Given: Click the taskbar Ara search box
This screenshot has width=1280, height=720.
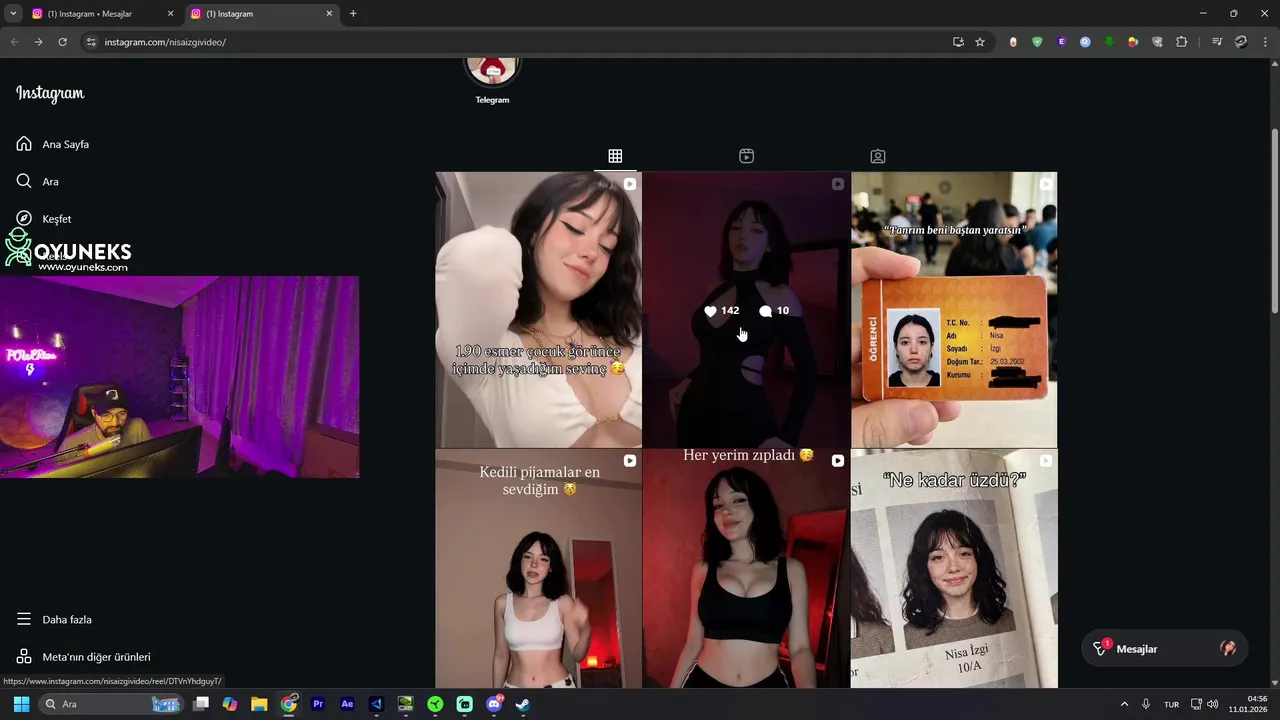Looking at the screenshot, I should (x=111, y=704).
